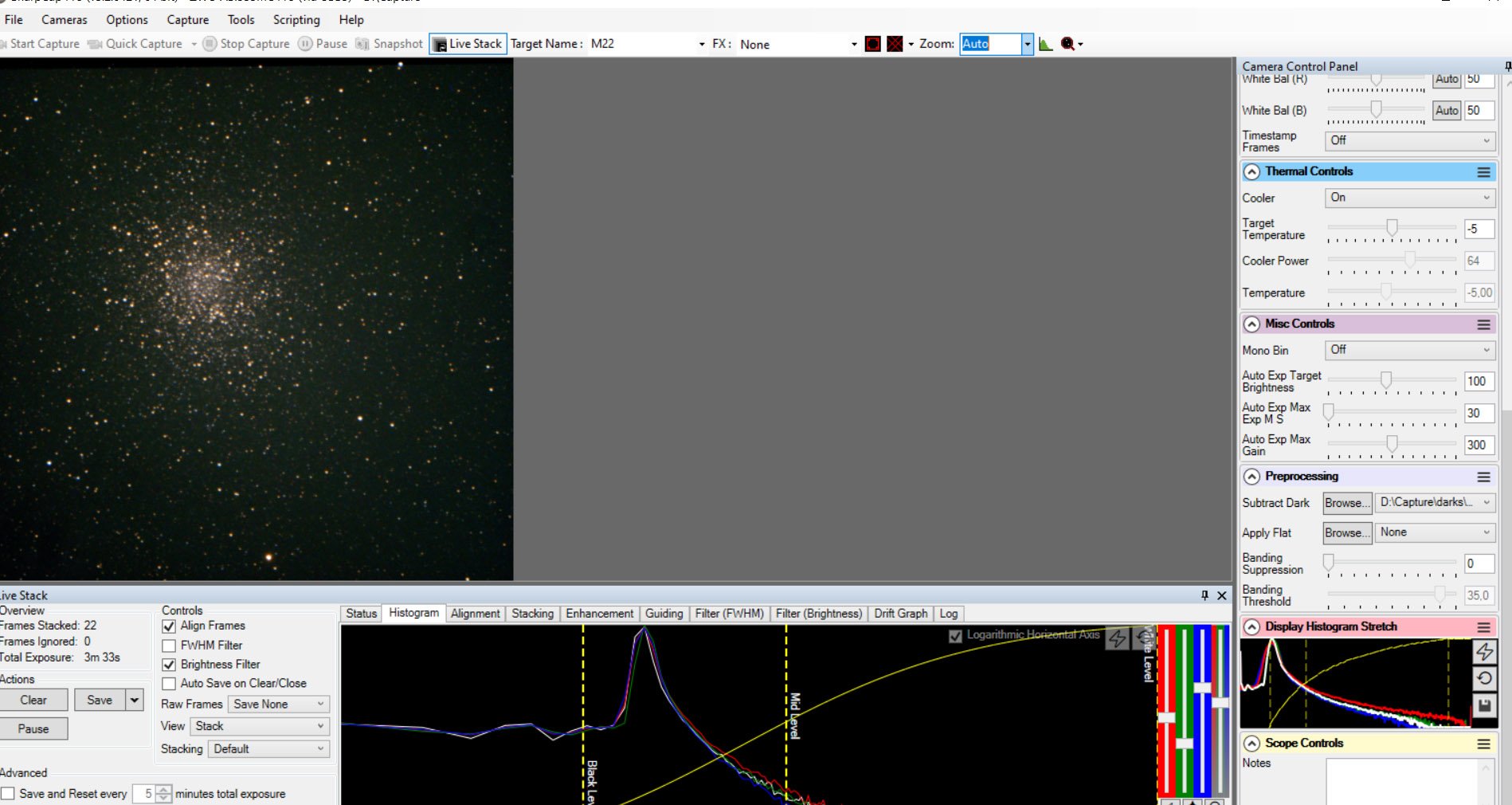Click the green image histogram toolbar icon
The height and width of the screenshot is (805, 1512).
tap(1046, 44)
